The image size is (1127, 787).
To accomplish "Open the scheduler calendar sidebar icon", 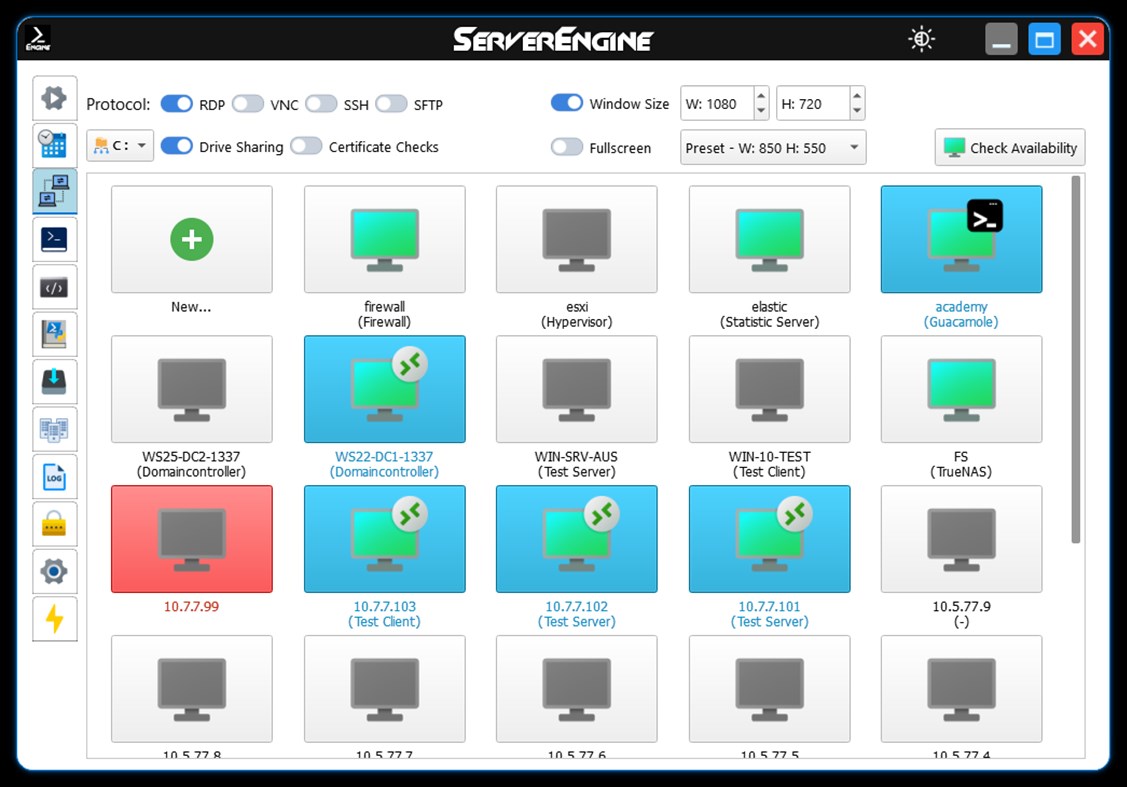I will coord(55,143).
